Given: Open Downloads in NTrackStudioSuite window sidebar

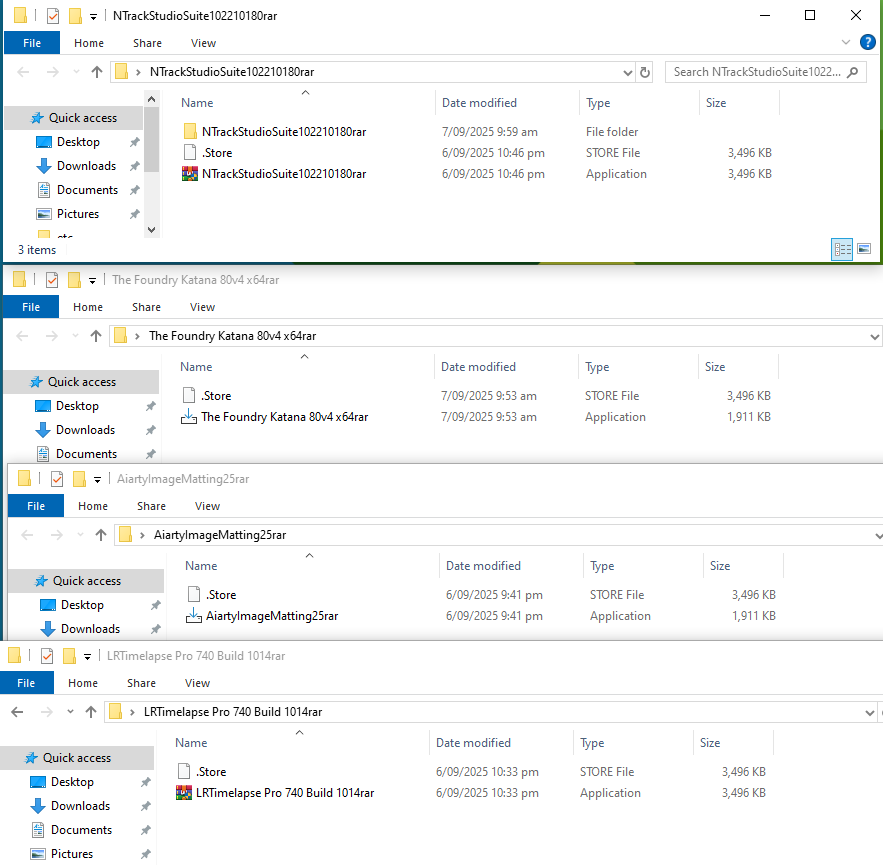Looking at the screenshot, I should point(86,166).
